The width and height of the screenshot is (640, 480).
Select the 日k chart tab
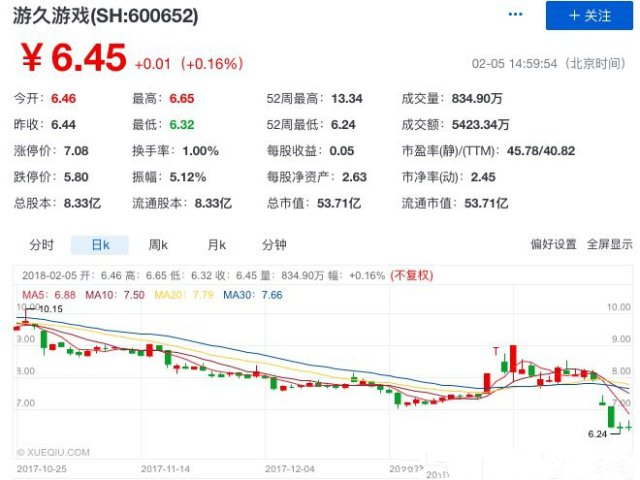(100, 245)
